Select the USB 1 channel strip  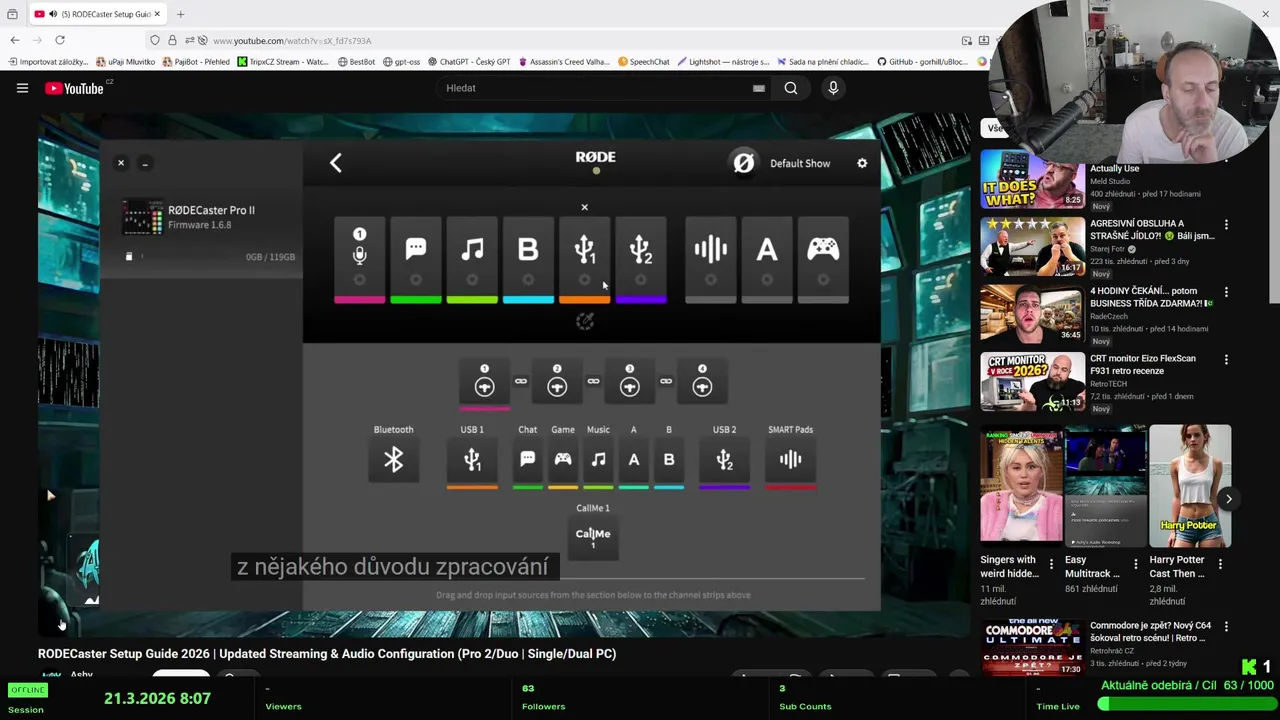pyautogui.click(x=584, y=258)
